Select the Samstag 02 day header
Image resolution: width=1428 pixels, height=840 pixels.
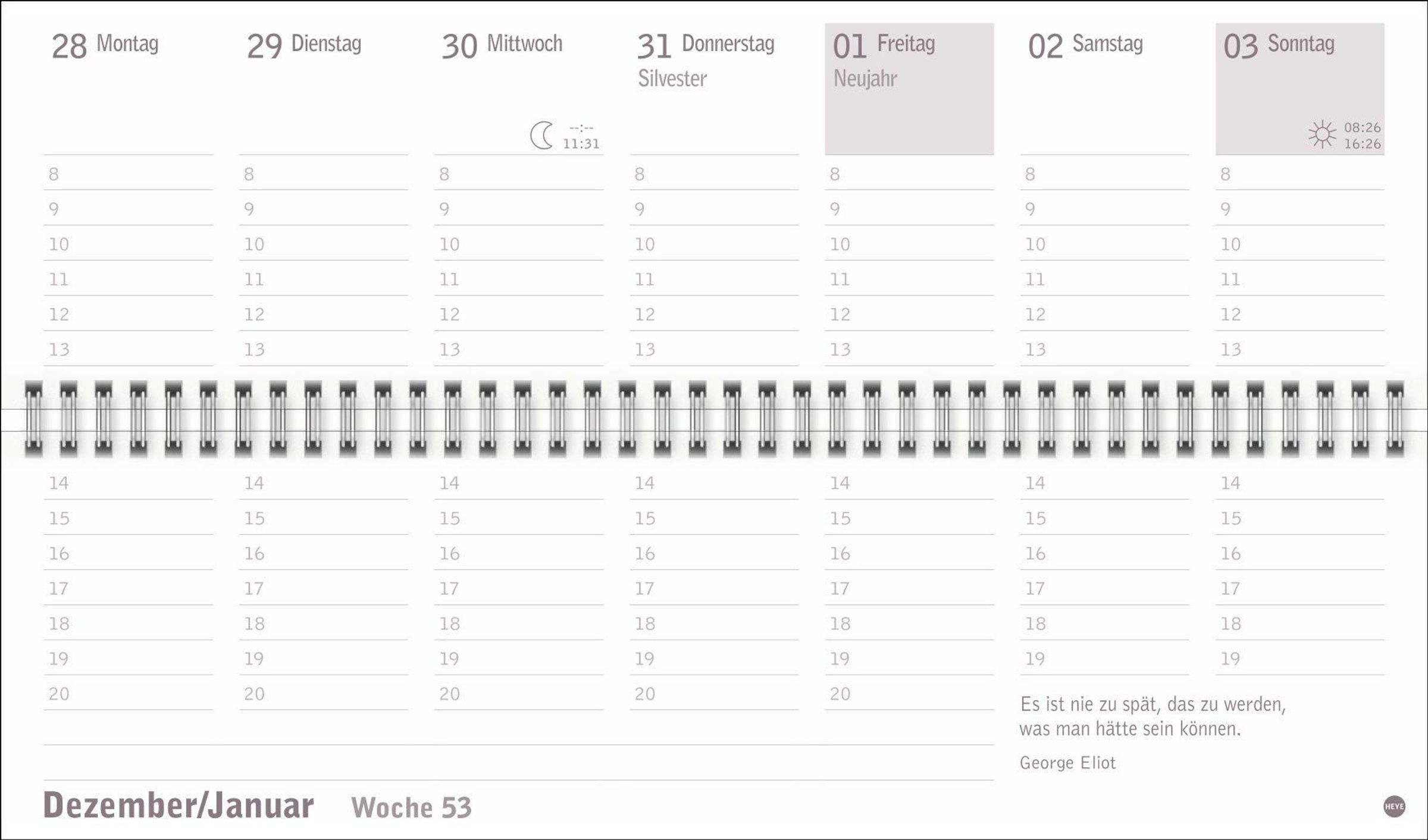point(1085,45)
